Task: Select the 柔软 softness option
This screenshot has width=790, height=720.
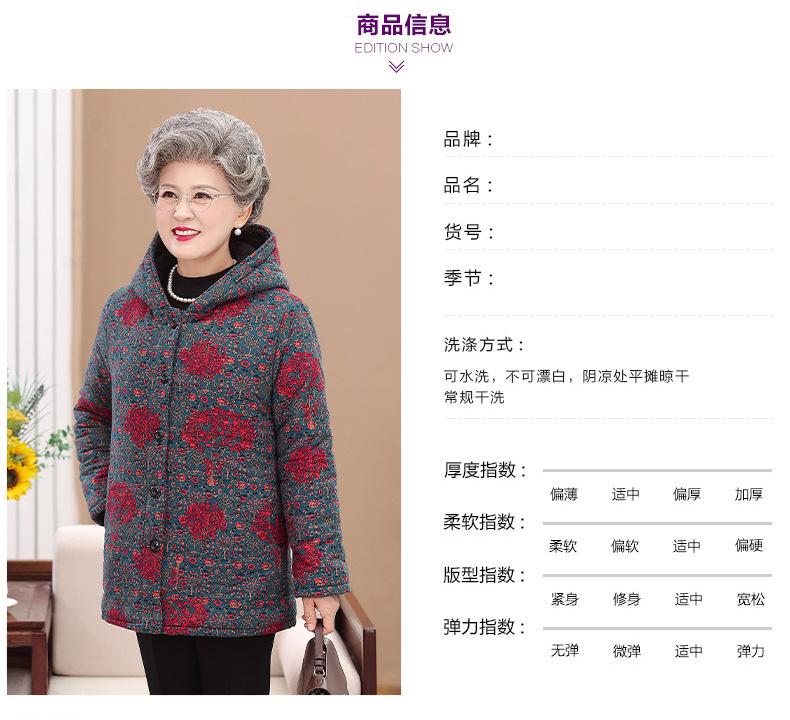Action: (x=563, y=546)
